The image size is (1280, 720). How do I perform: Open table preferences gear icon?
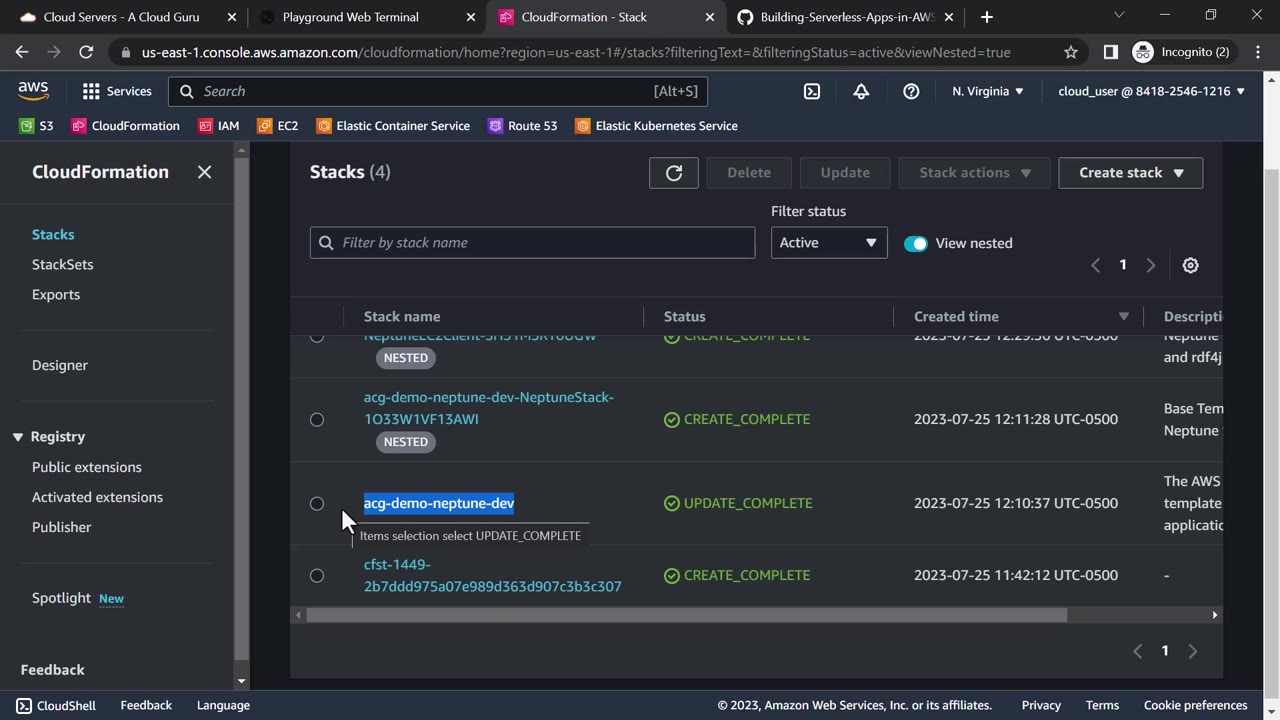(x=1190, y=265)
